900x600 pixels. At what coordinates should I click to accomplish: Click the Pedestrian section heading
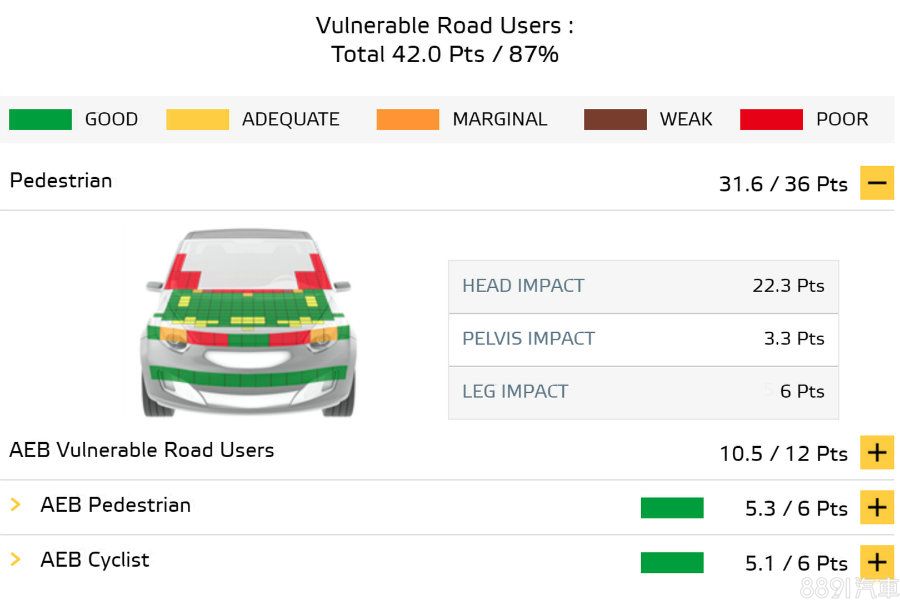61,181
